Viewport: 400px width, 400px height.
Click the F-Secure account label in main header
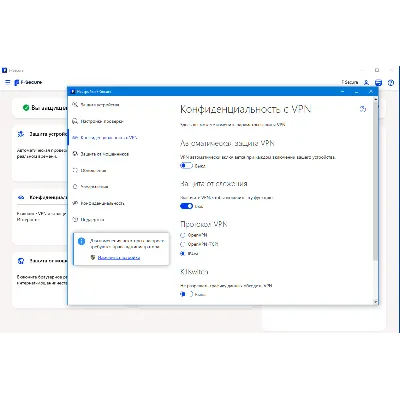[x=350, y=82]
